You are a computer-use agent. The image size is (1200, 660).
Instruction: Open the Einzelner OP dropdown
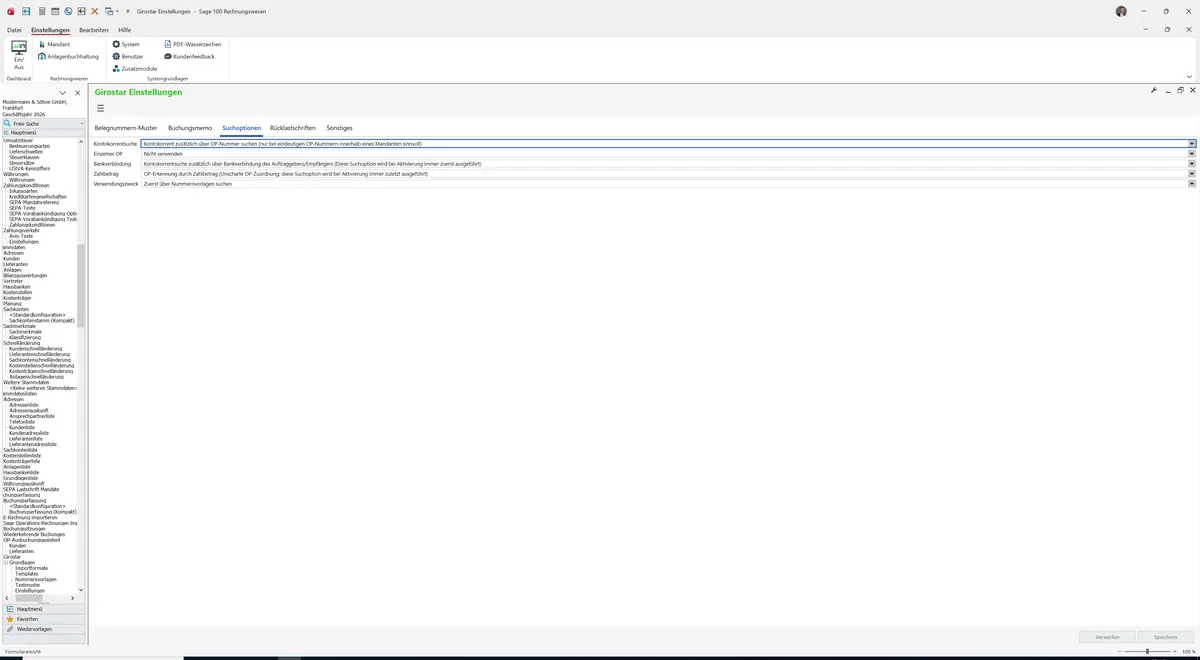[1192, 154]
